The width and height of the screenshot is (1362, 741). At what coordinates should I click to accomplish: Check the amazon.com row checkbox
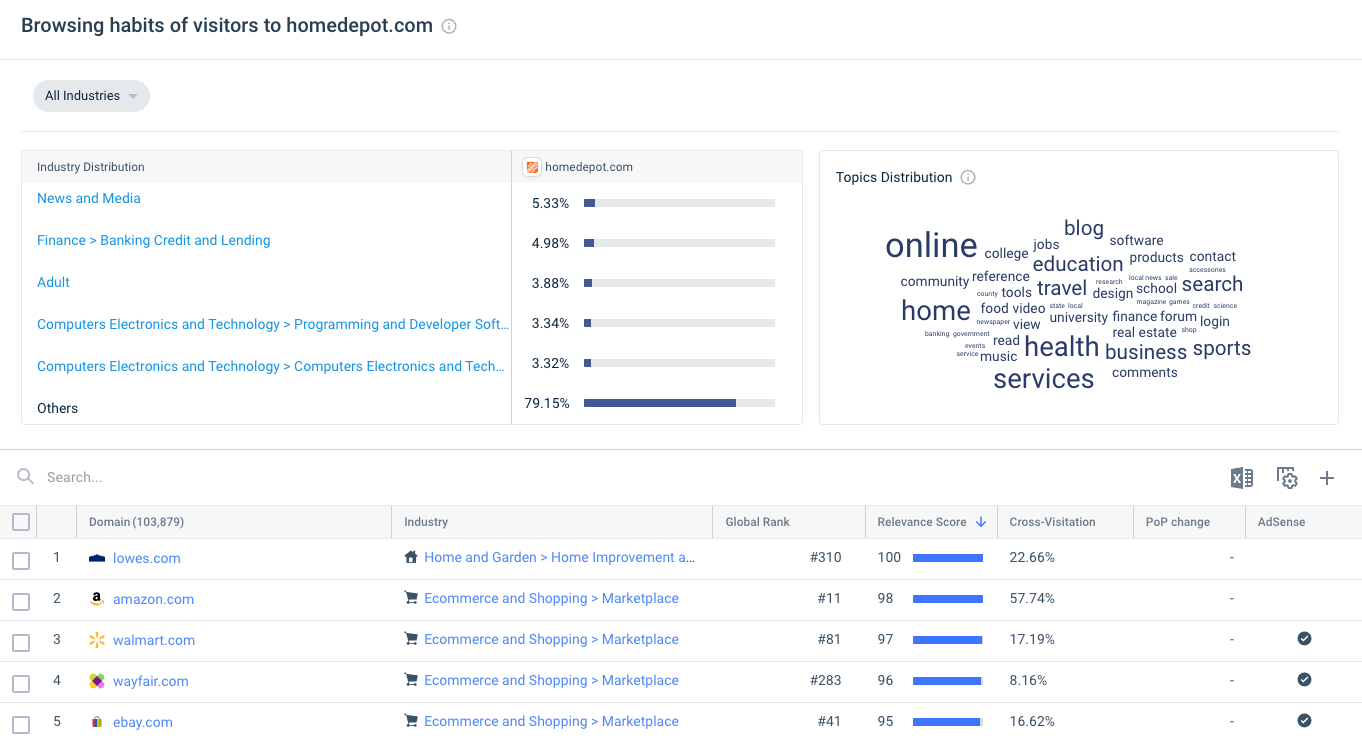point(21,602)
